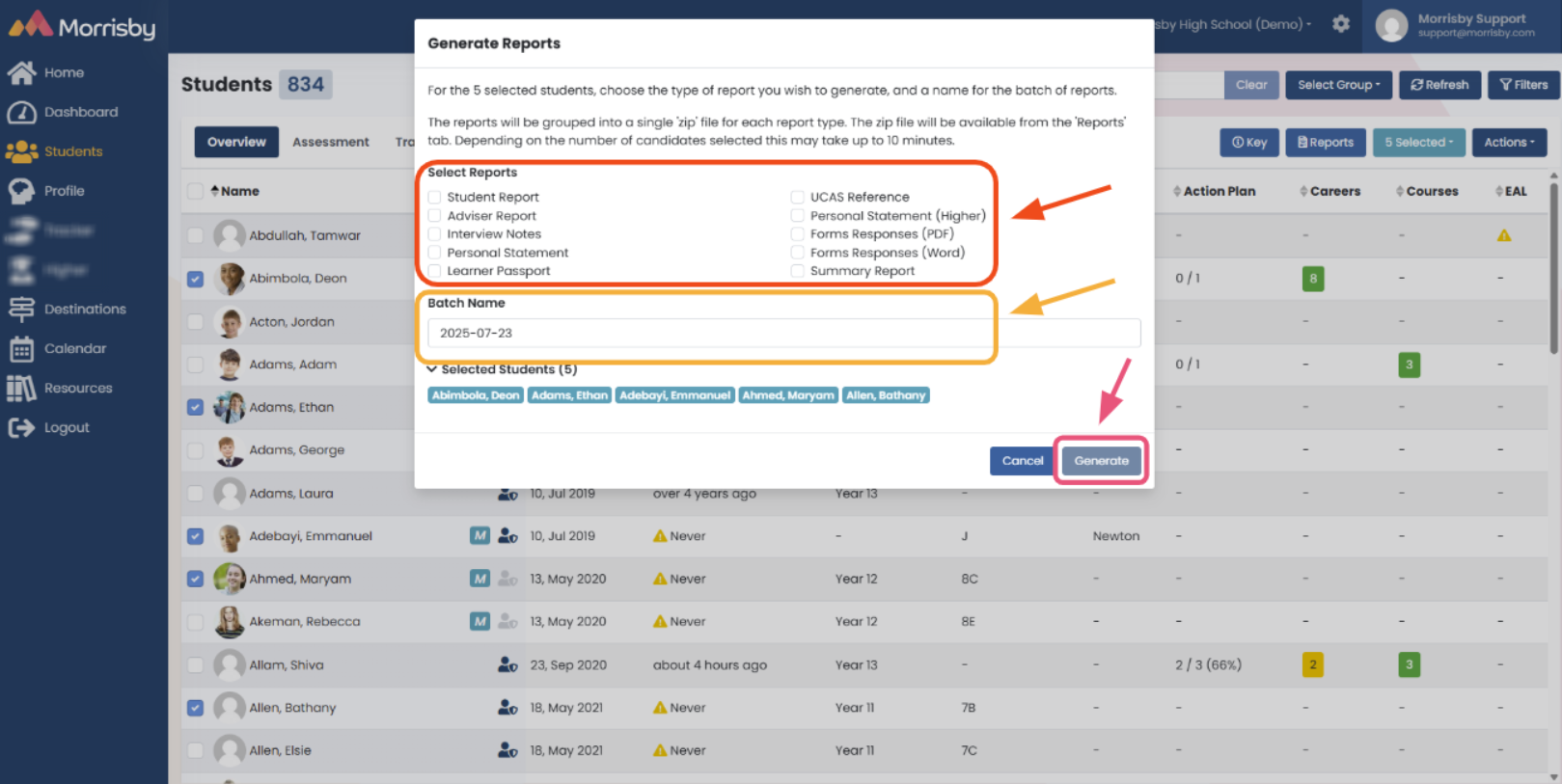This screenshot has height=784, width=1562.
Task: Uncheck Abimbola, Deon row checkbox
Action: click(195, 279)
